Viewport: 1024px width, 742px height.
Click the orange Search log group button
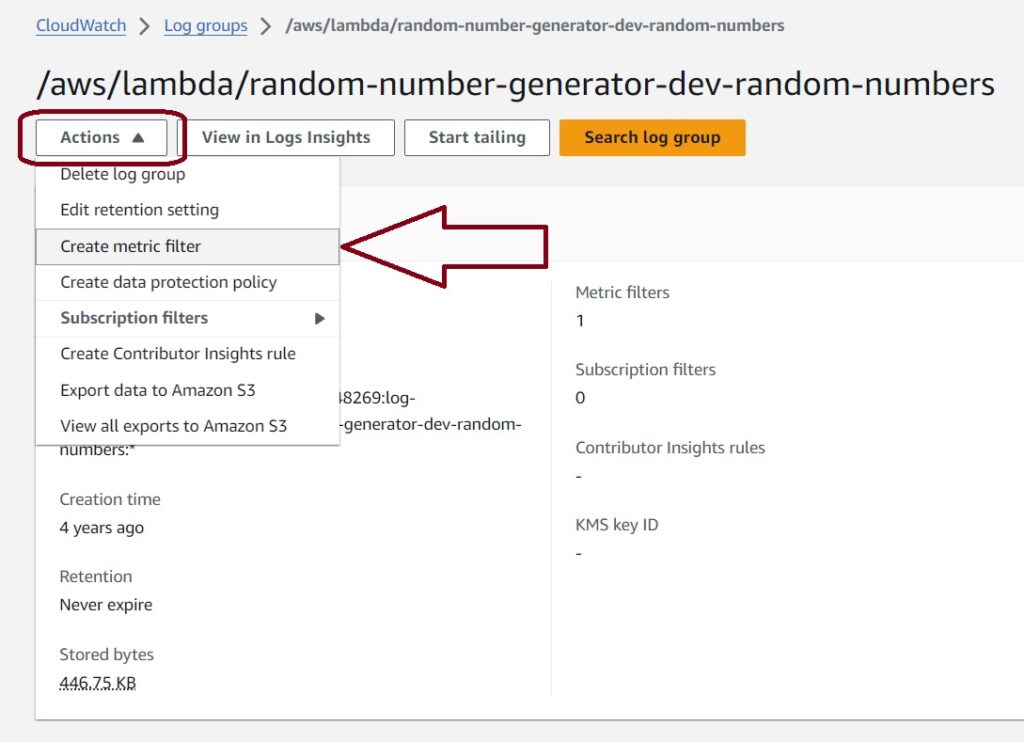(652, 138)
